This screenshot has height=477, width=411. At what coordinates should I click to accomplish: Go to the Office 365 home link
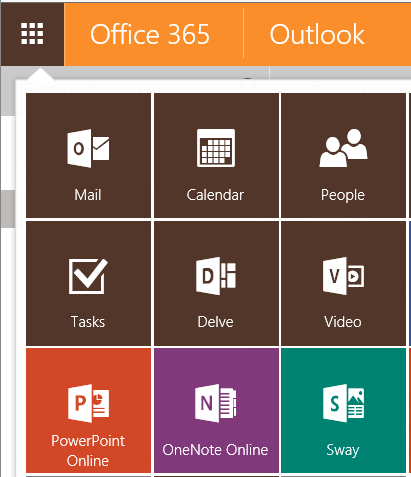pyautogui.click(x=150, y=34)
